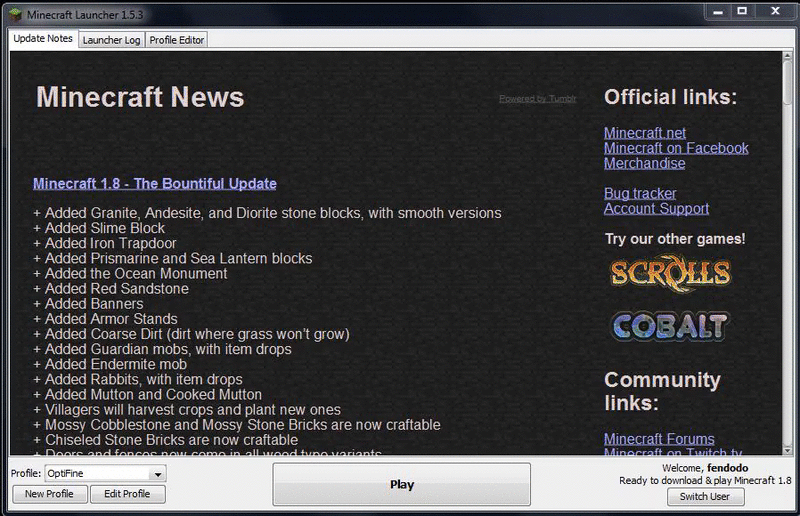The width and height of the screenshot is (800, 516).
Task: Click the 'Added Guardian mobs, with item drops' line
Action: coord(162,349)
